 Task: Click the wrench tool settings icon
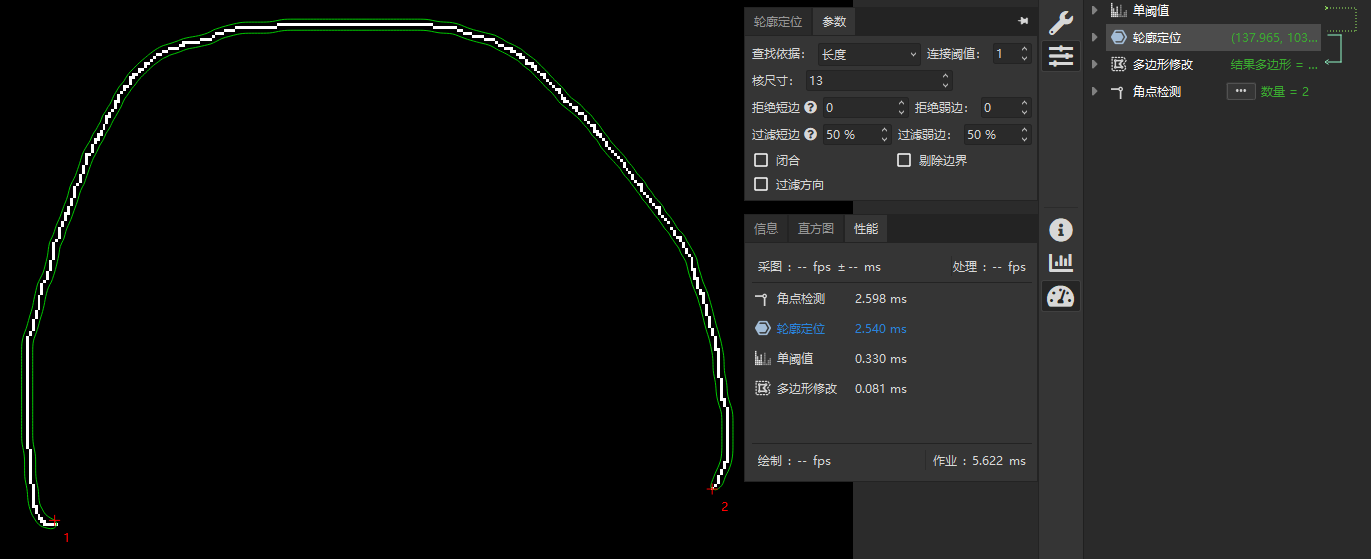(x=1060, y=22)
